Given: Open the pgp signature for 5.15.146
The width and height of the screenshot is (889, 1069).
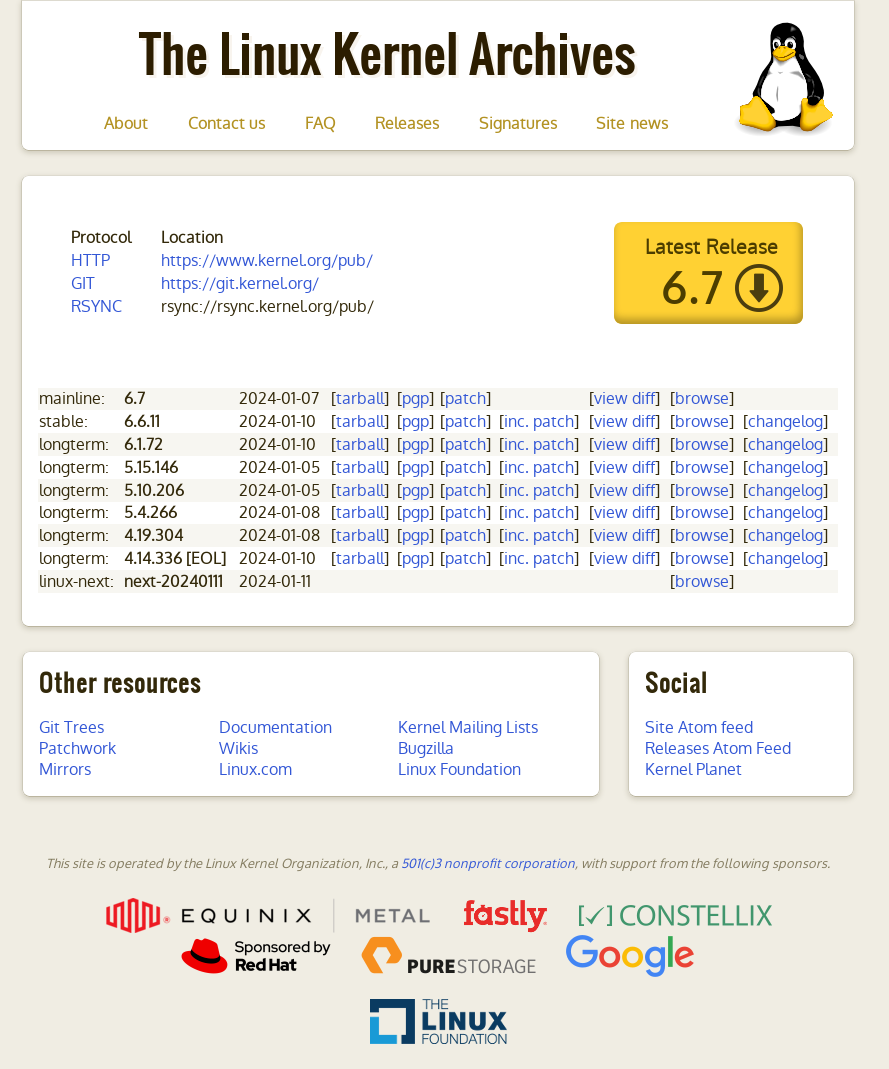Looking at the screenshot, I should 415,468.
